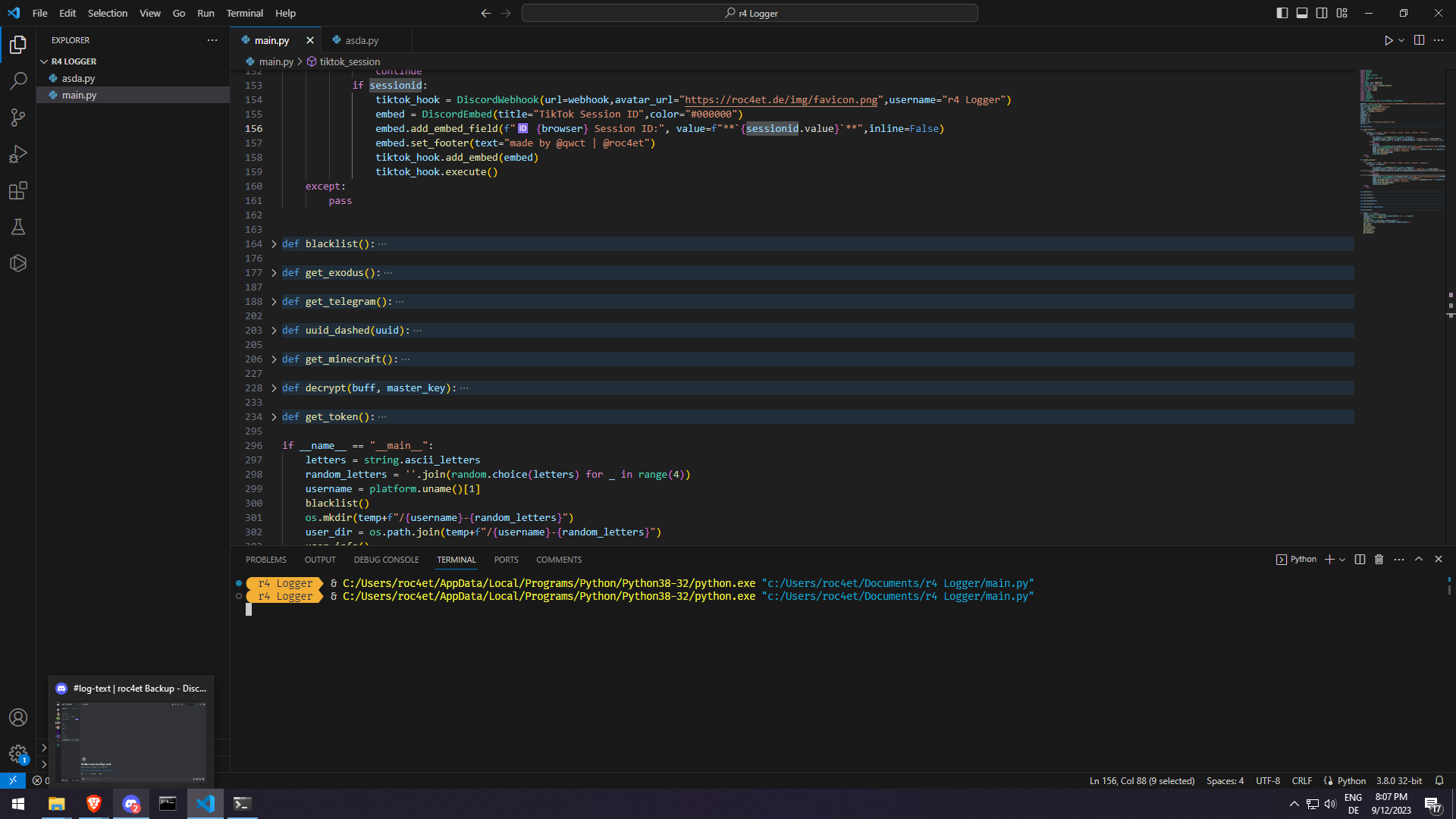Open the Terminal menu

pos(244,13)
